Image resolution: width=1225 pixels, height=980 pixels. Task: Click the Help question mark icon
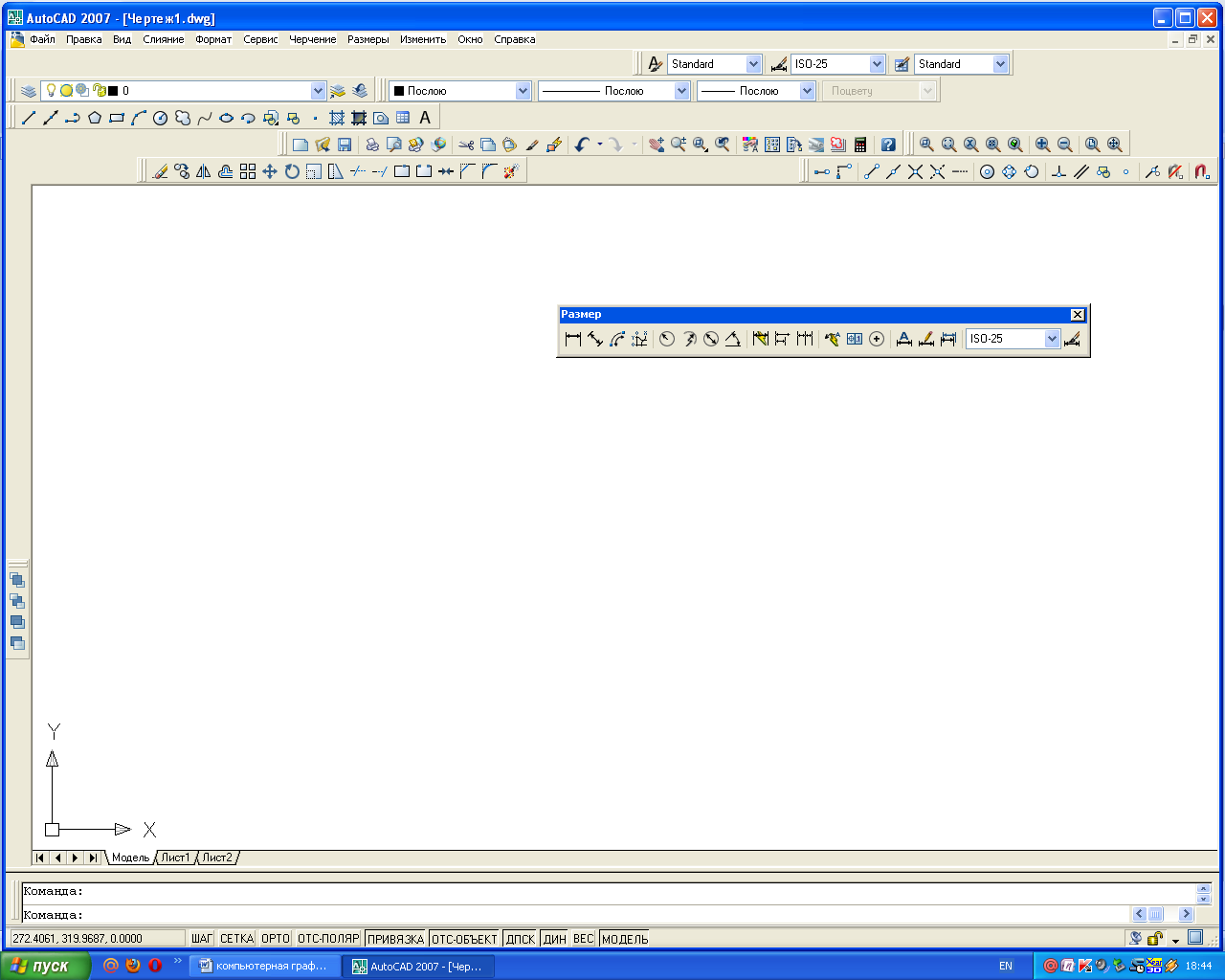[888, 145]
